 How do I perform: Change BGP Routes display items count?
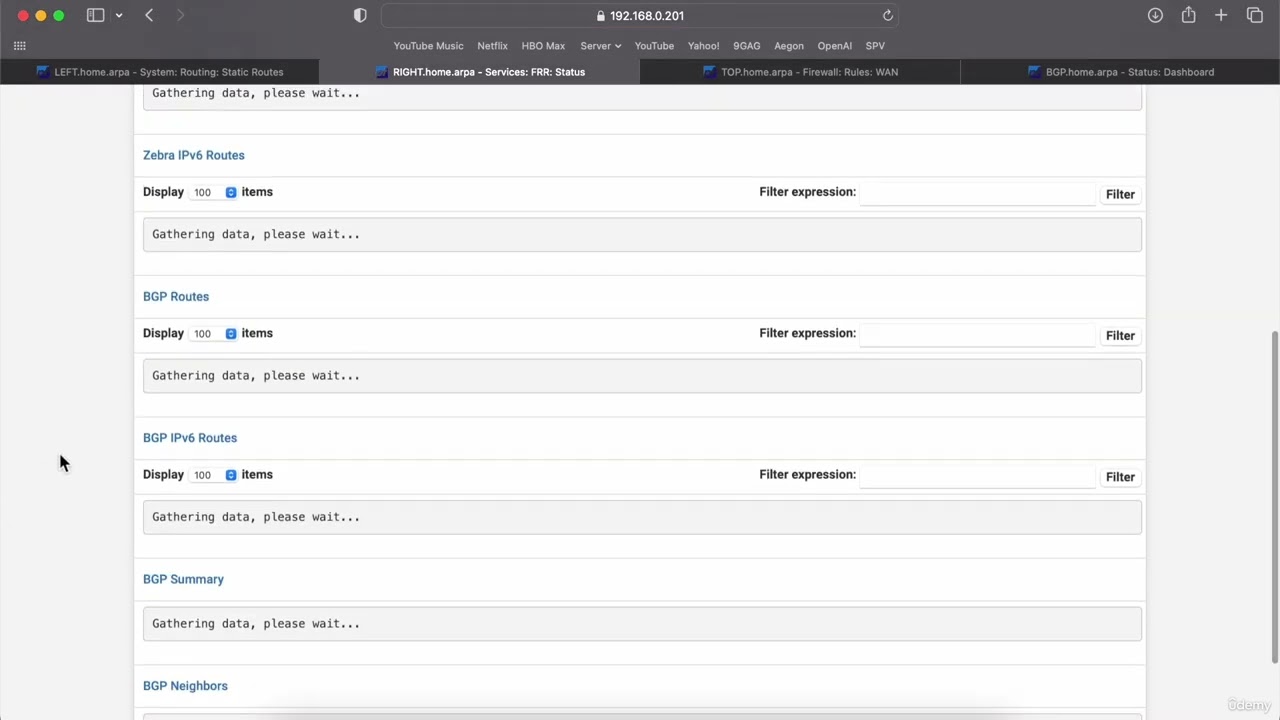[214, 334]
